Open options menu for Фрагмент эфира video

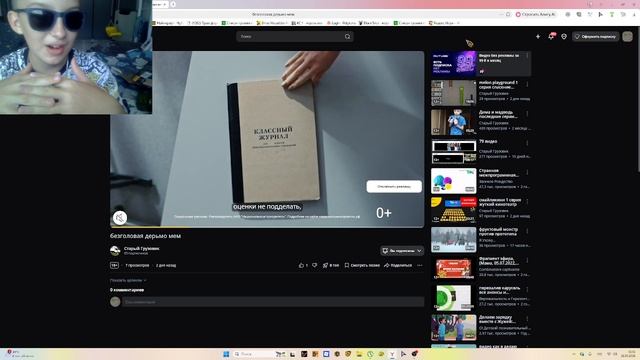pyautogui.click(x=527, y=260)
